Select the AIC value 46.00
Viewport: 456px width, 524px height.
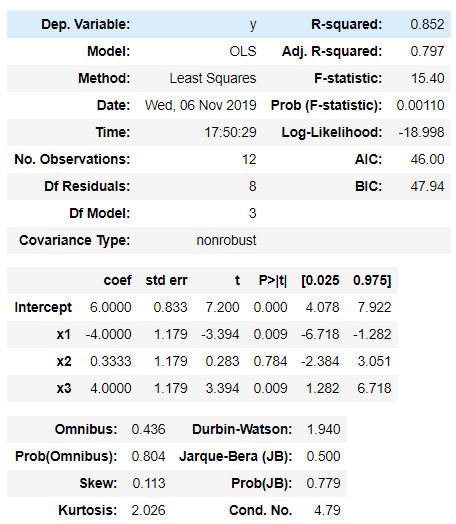coord(428,159)
